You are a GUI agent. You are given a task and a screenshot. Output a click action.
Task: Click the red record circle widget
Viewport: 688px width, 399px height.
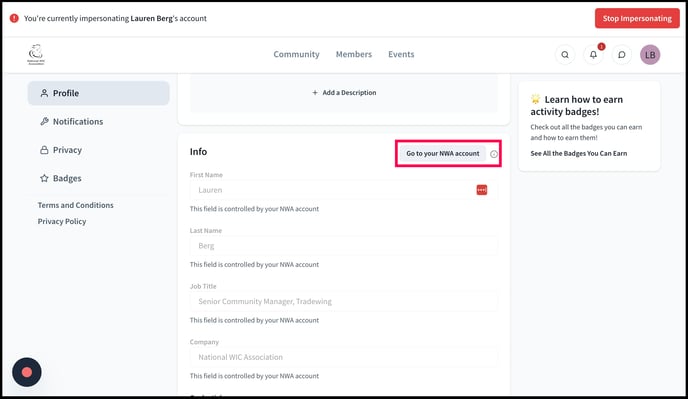[27, 372]
